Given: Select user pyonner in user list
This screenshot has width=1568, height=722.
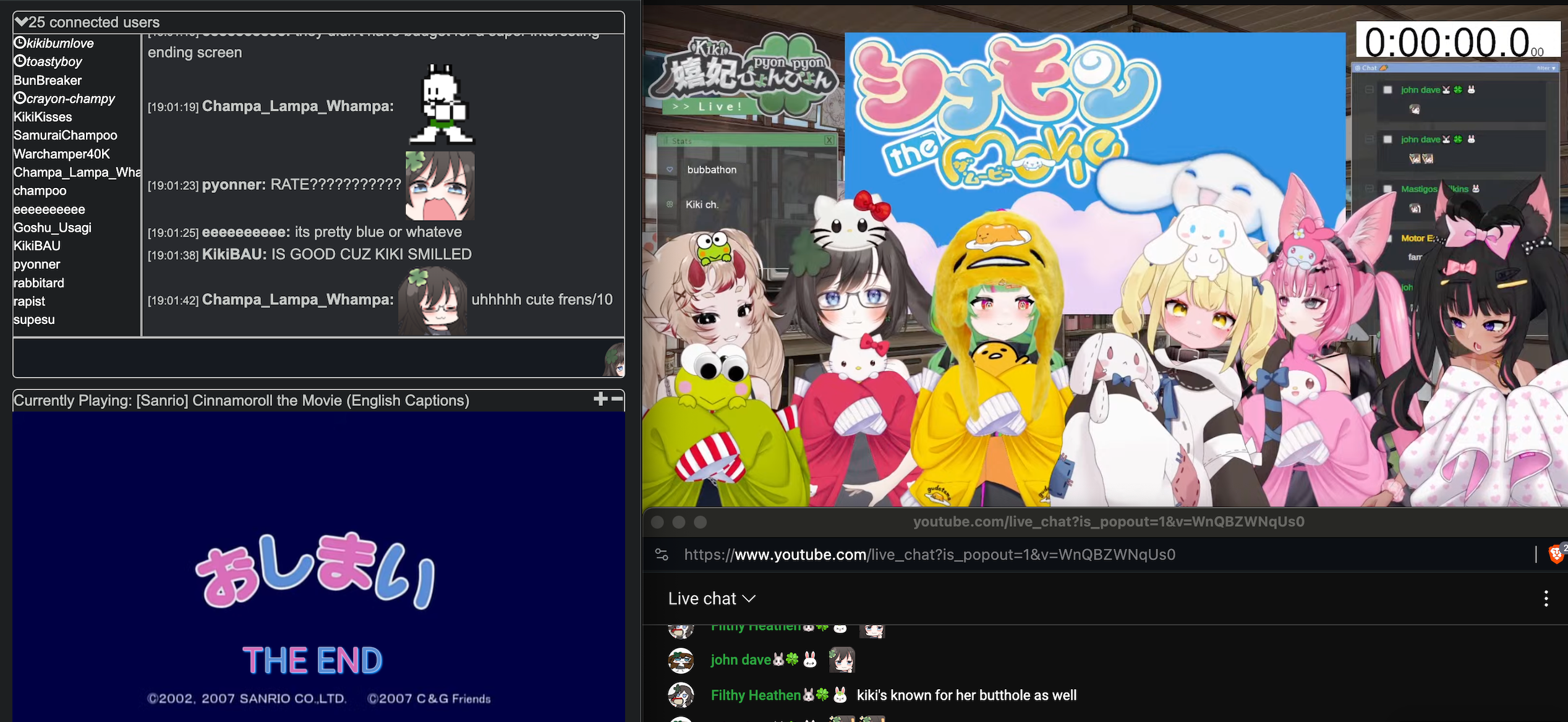Looking at the screenshot, I should [37, 265].
